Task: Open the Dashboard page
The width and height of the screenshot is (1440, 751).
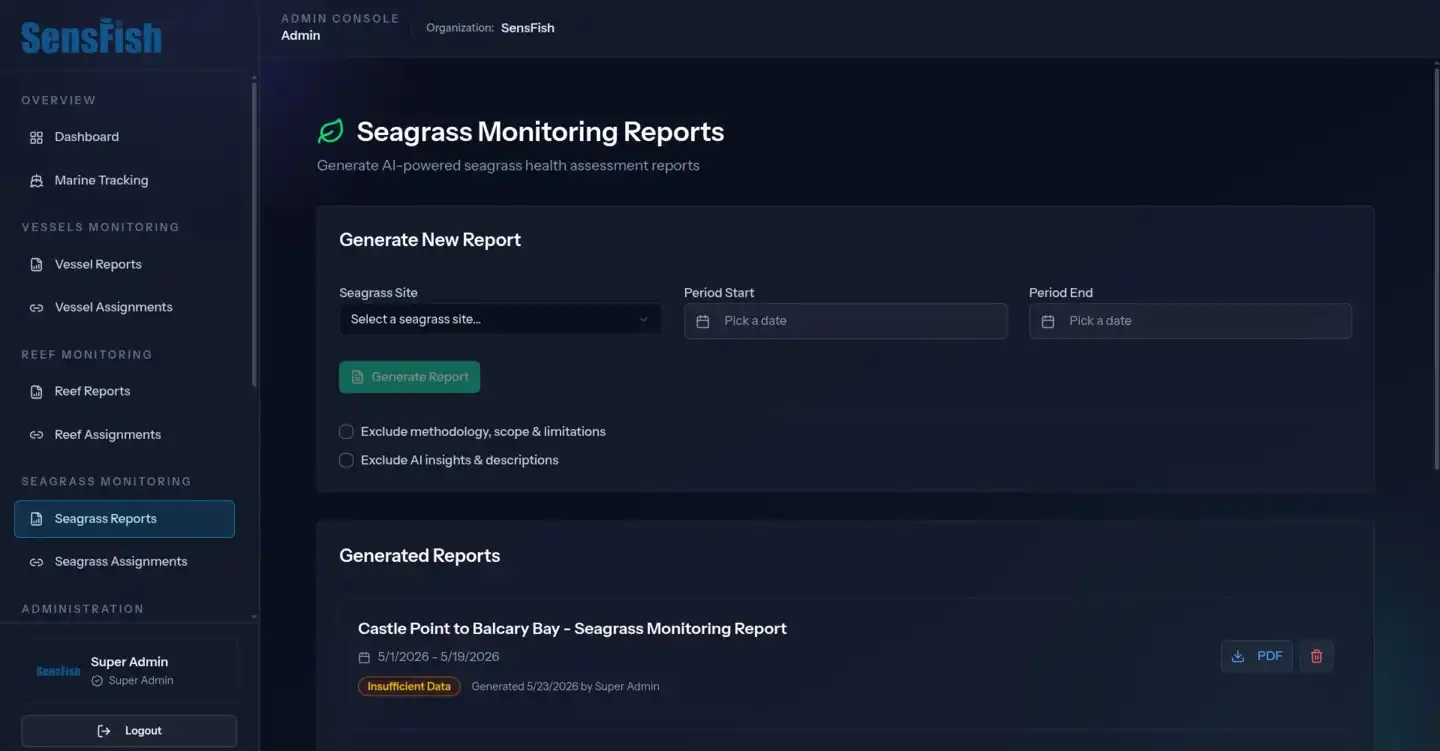Action: point(125,137)
